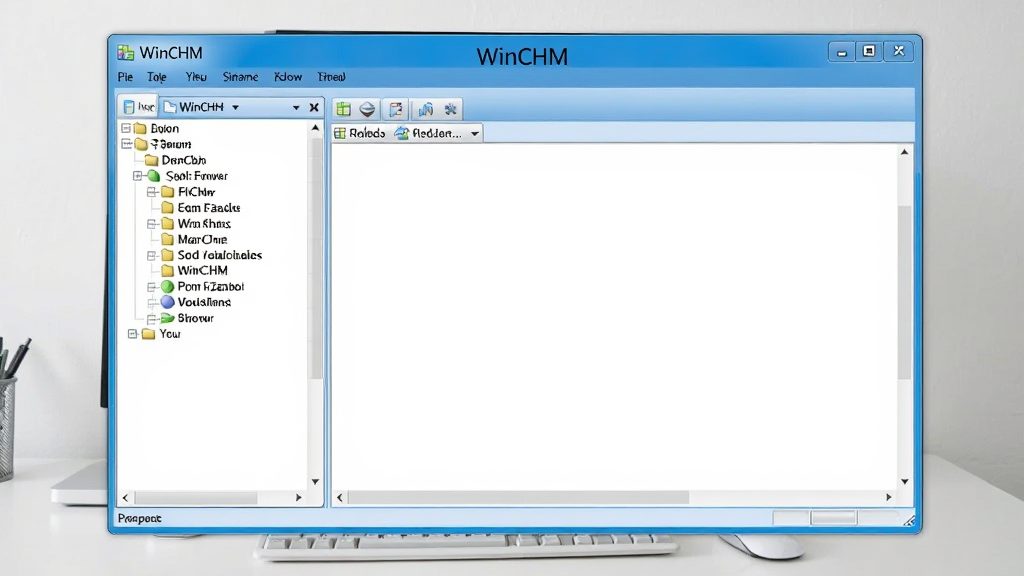Expand the Sool: Frover node

pos(138,176)
